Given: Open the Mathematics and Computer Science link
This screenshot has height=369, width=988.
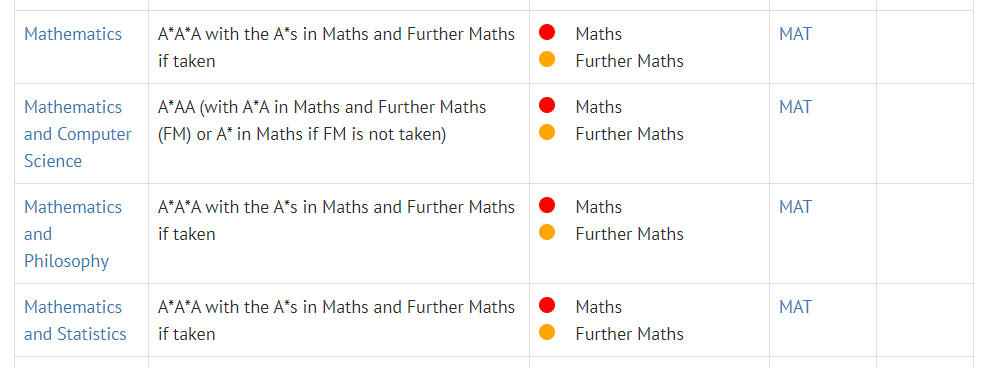Looking at the screenshot, I should pos(78,133).
